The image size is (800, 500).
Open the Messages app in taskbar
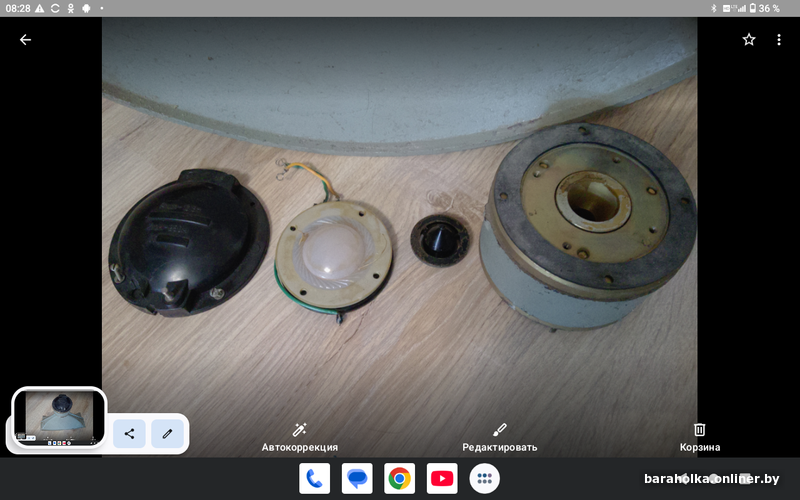tap(357, 479)
